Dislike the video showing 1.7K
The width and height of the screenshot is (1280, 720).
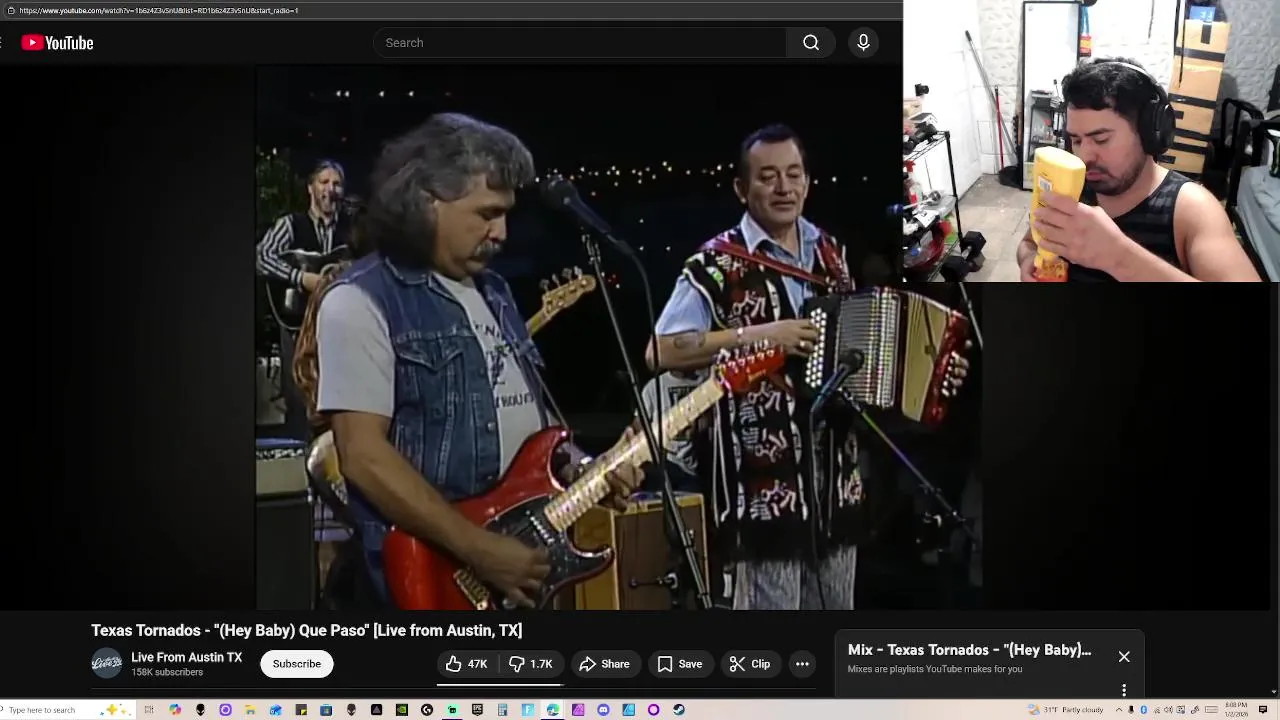pyautogui.click(x=530, y=664)
